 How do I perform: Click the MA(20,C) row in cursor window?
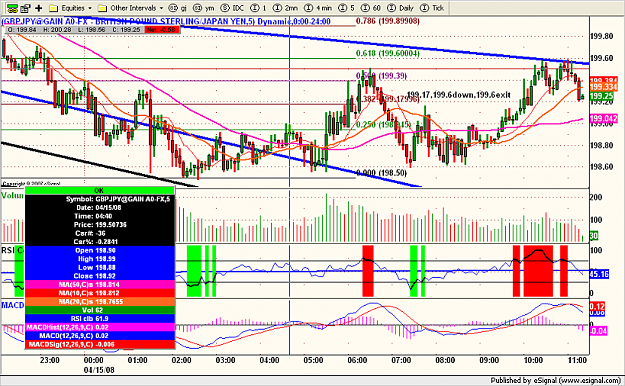point(100,301)
